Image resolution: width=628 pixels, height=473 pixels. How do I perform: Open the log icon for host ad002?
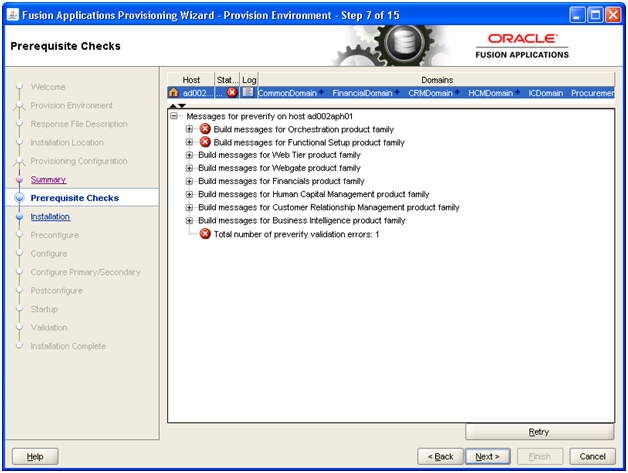point(248,93)
